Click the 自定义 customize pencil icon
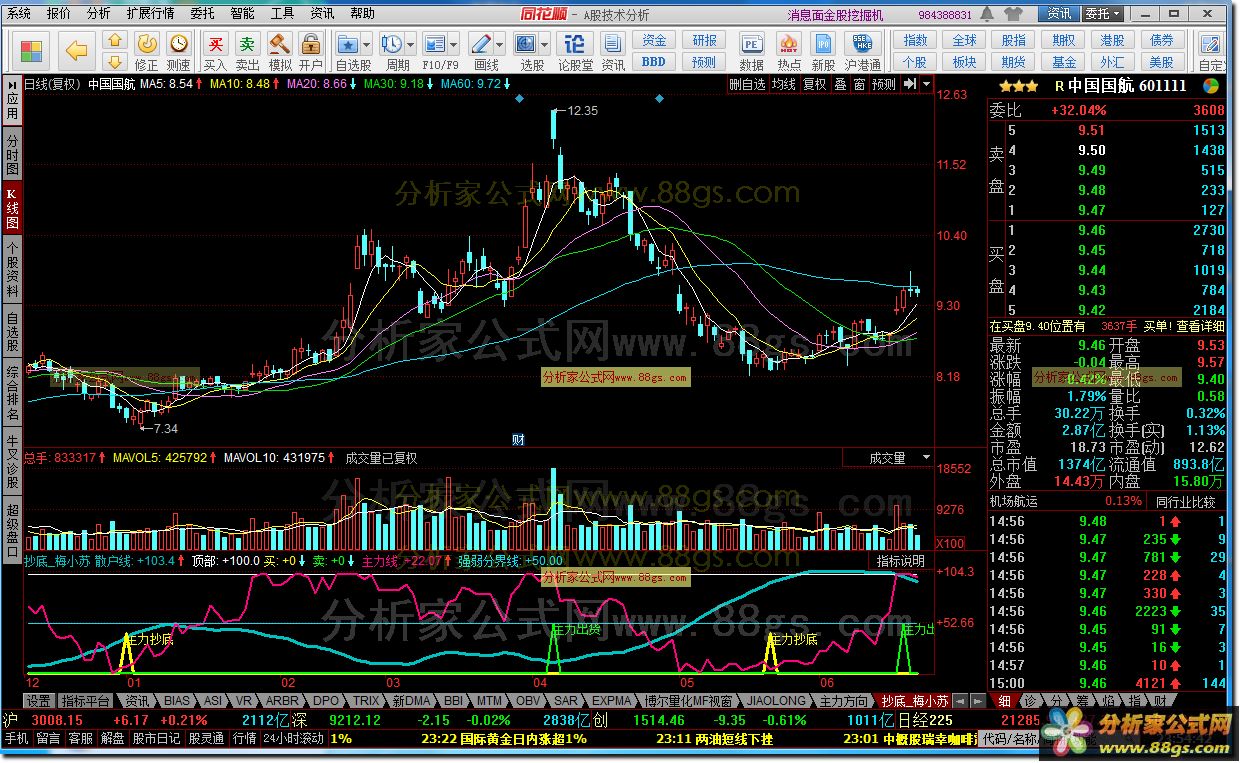Screen dimensions: 1241x763 pos(1213,44)
